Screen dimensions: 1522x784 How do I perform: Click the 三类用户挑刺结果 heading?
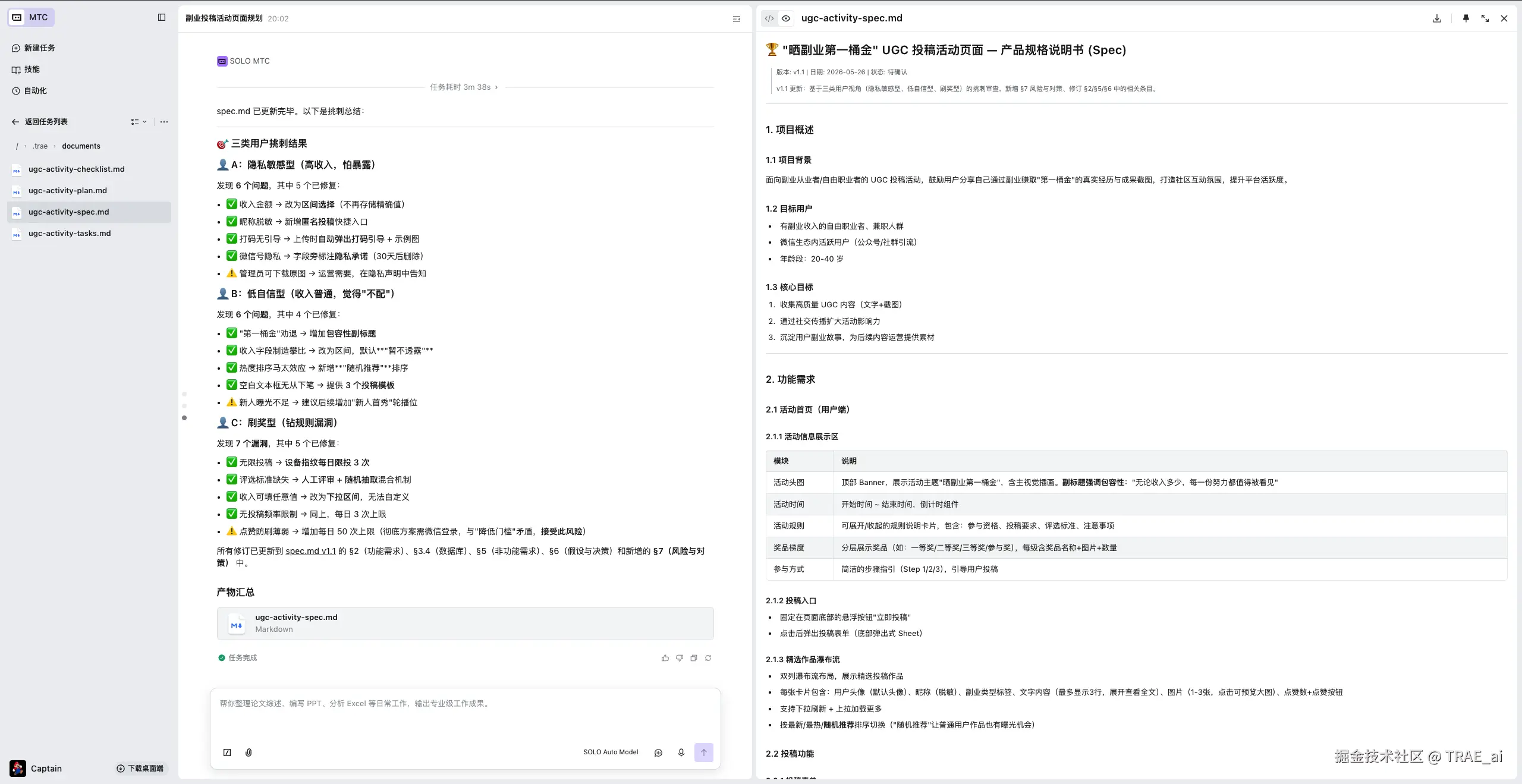click(x=262, y=144)
